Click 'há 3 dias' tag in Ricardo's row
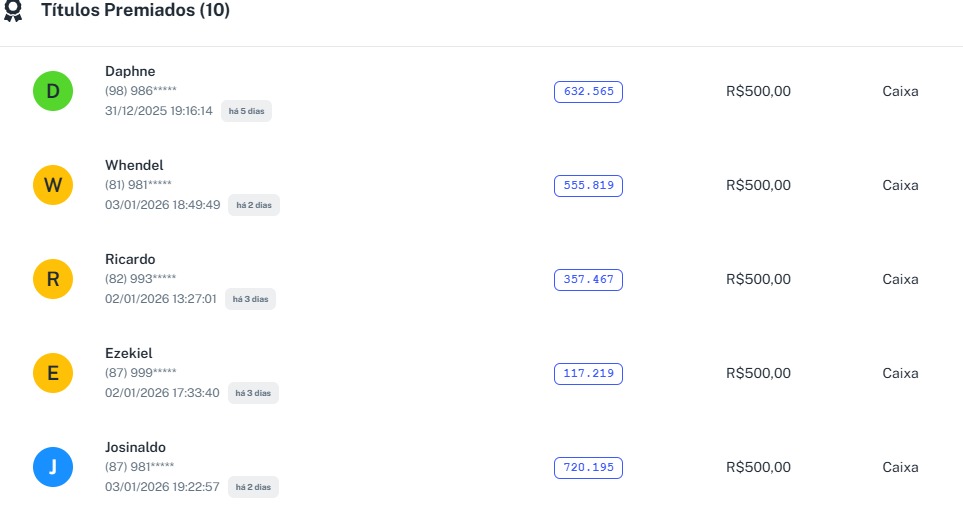 coord(250,299)
